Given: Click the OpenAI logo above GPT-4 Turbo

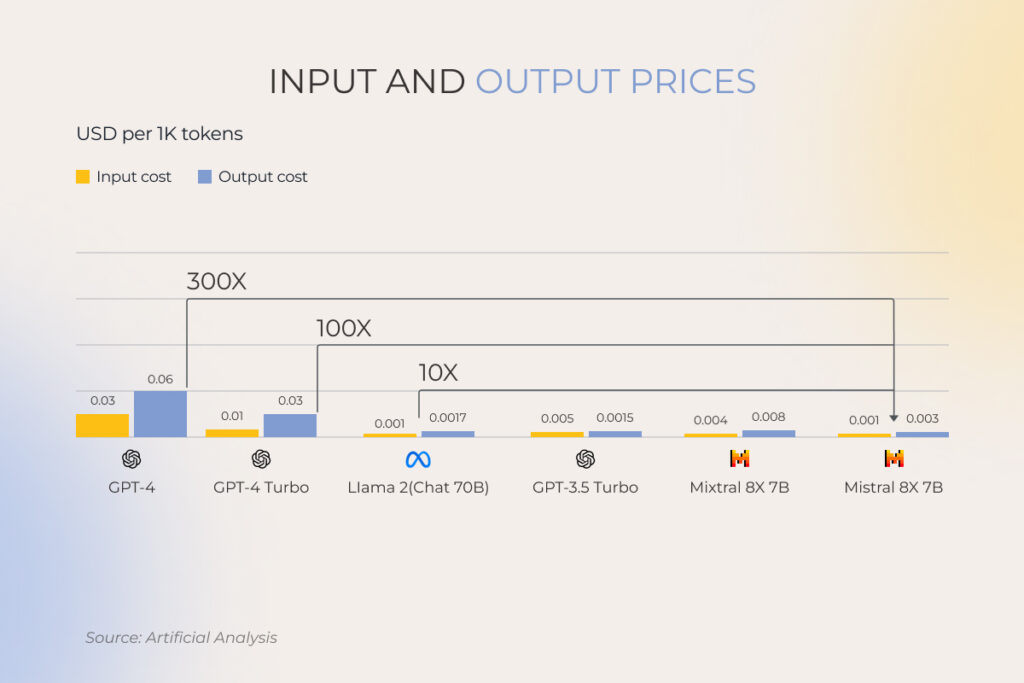Looking at the screenshot, I should [x=261, y=459].
